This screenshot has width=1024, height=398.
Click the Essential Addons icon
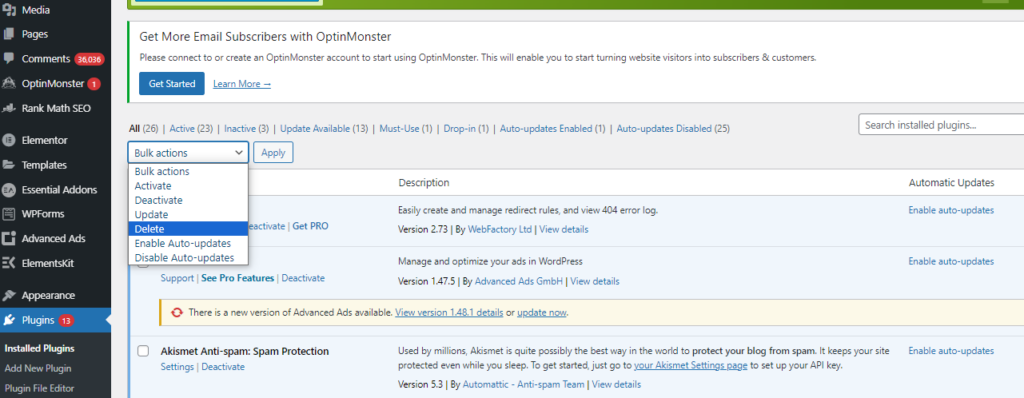9,190
